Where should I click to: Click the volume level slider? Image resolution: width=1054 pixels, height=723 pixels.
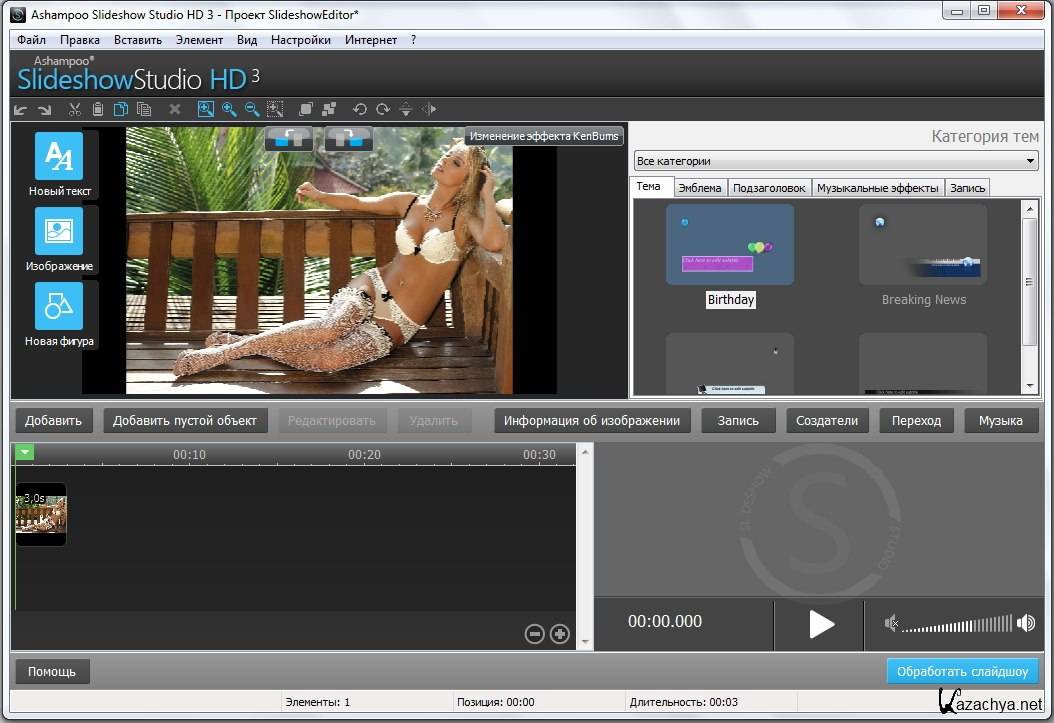[957, 624]
